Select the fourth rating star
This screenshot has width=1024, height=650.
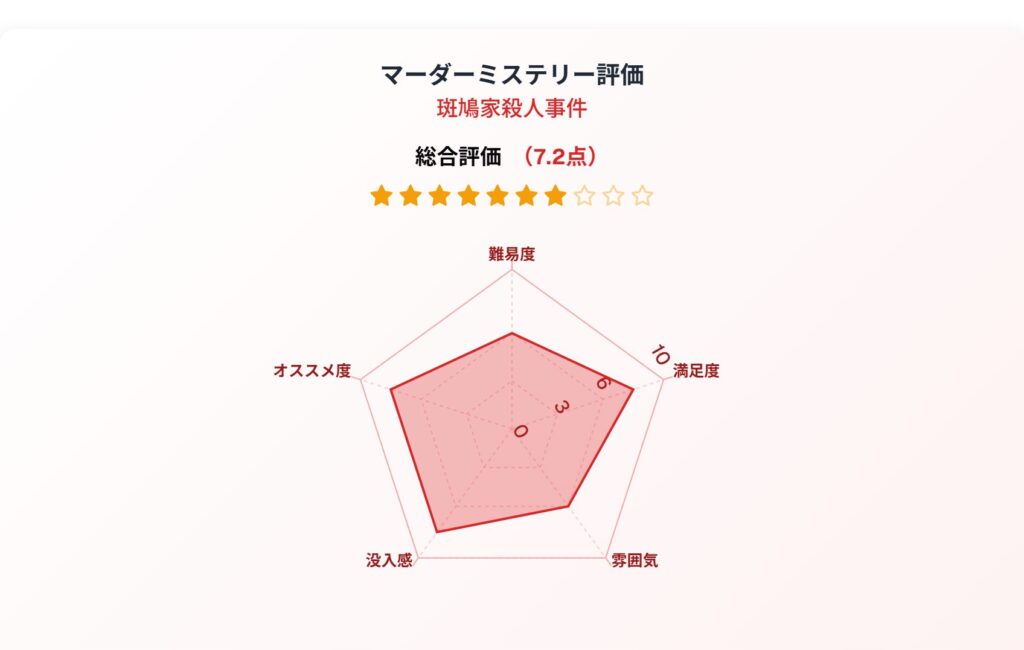[468, 195]
